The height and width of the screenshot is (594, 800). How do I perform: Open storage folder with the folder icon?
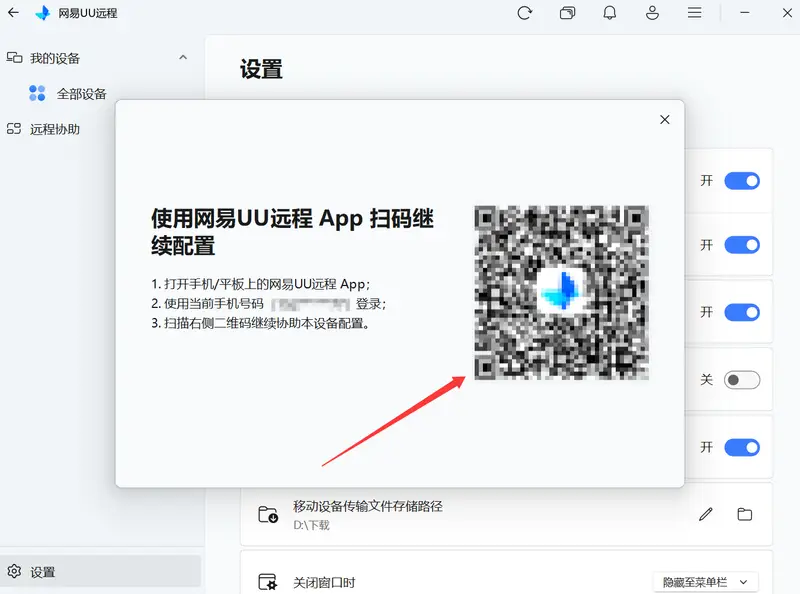point(745,514)
